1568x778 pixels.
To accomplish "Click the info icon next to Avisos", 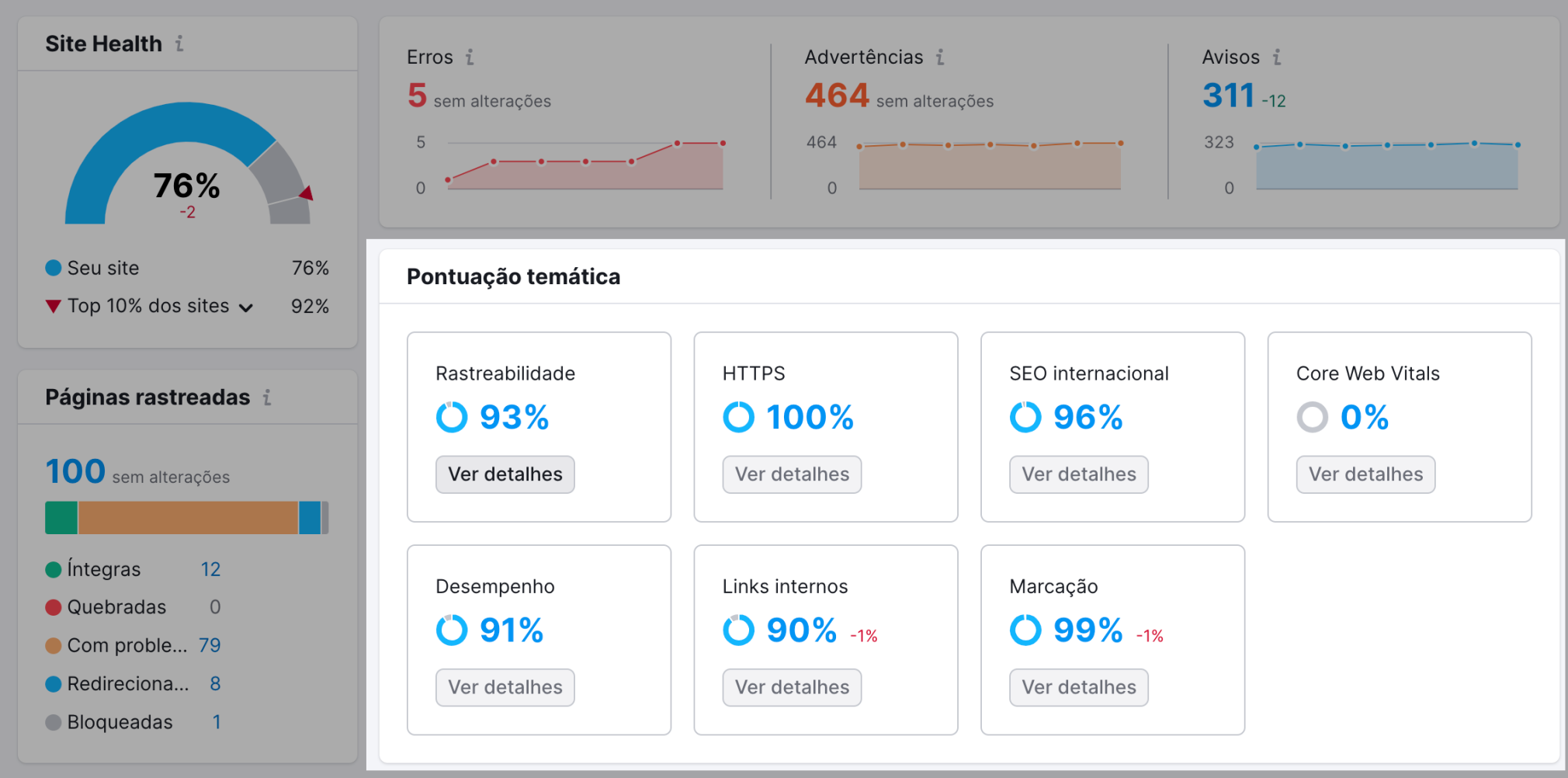I will [x=1277, y=57].
